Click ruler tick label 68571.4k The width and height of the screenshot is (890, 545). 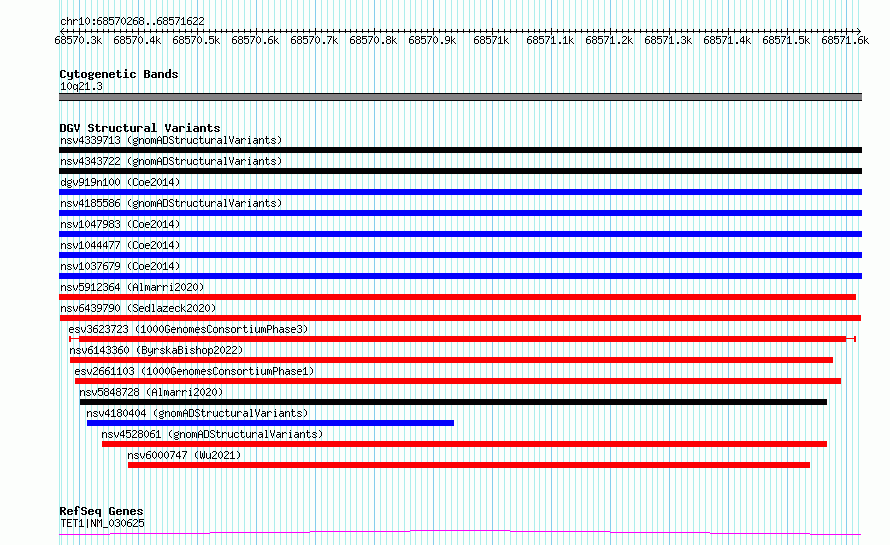[x=728, y=41]
